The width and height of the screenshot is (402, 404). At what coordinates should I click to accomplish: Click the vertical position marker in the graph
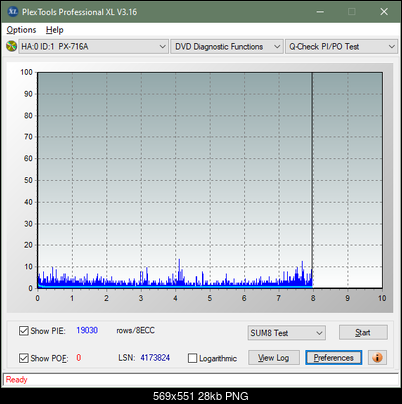click(312, 180)
